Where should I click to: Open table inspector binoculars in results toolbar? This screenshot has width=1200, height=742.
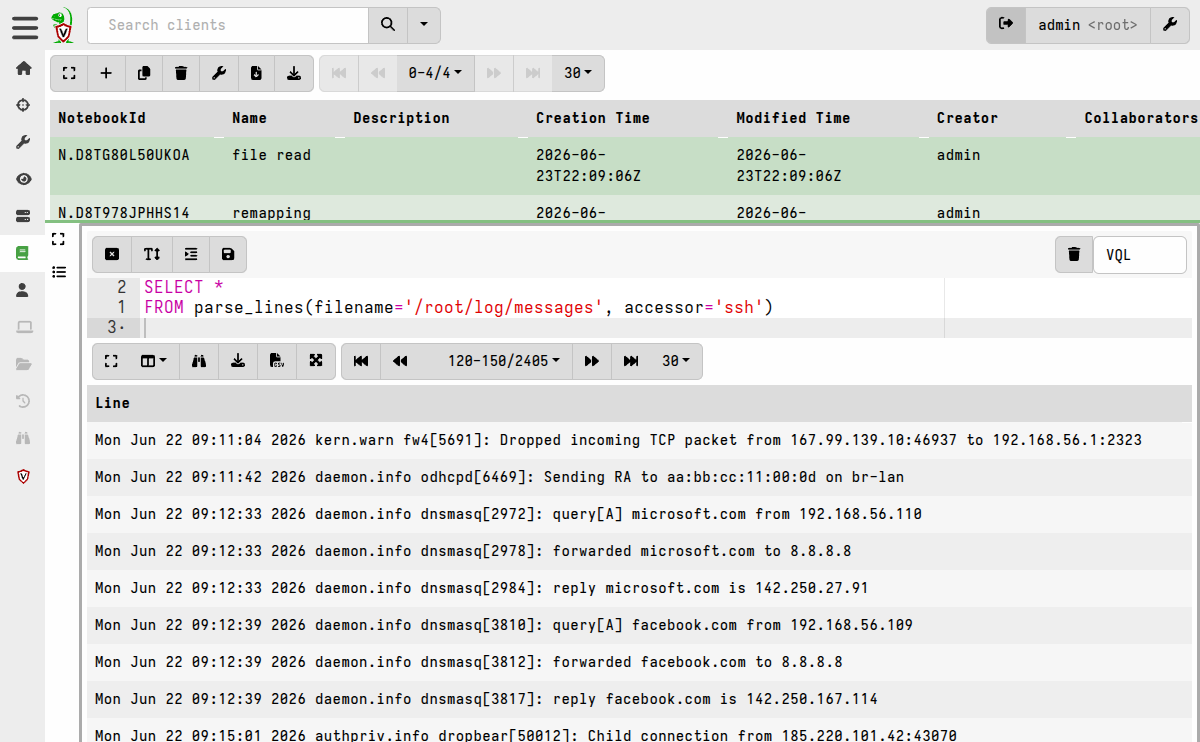[199, 361]
